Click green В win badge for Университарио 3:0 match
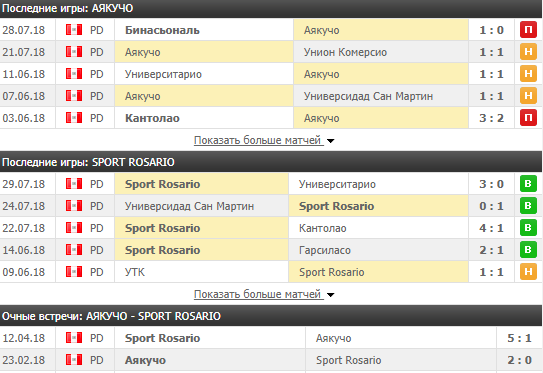Viewport: 543px width, 373px height. 528,184
